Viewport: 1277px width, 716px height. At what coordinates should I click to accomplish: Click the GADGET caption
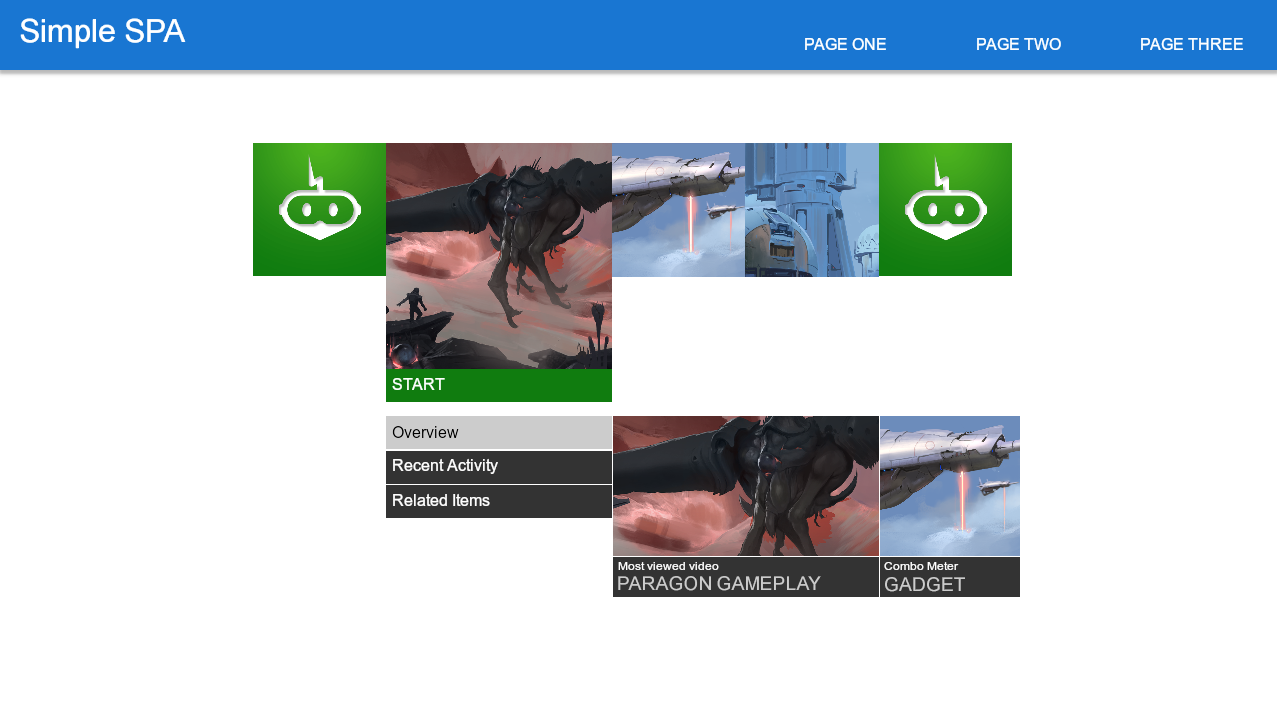coord(924,585)
